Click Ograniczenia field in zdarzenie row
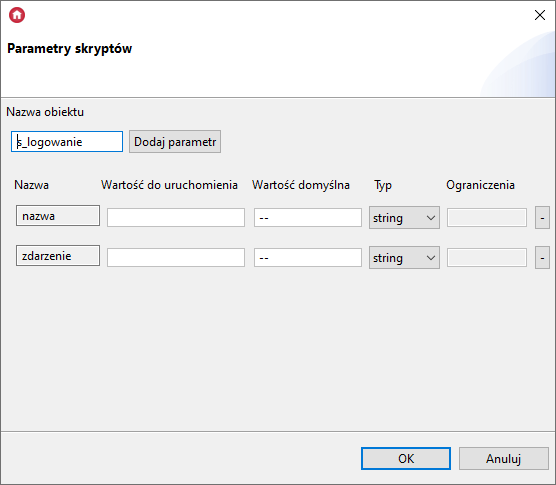 487,257
